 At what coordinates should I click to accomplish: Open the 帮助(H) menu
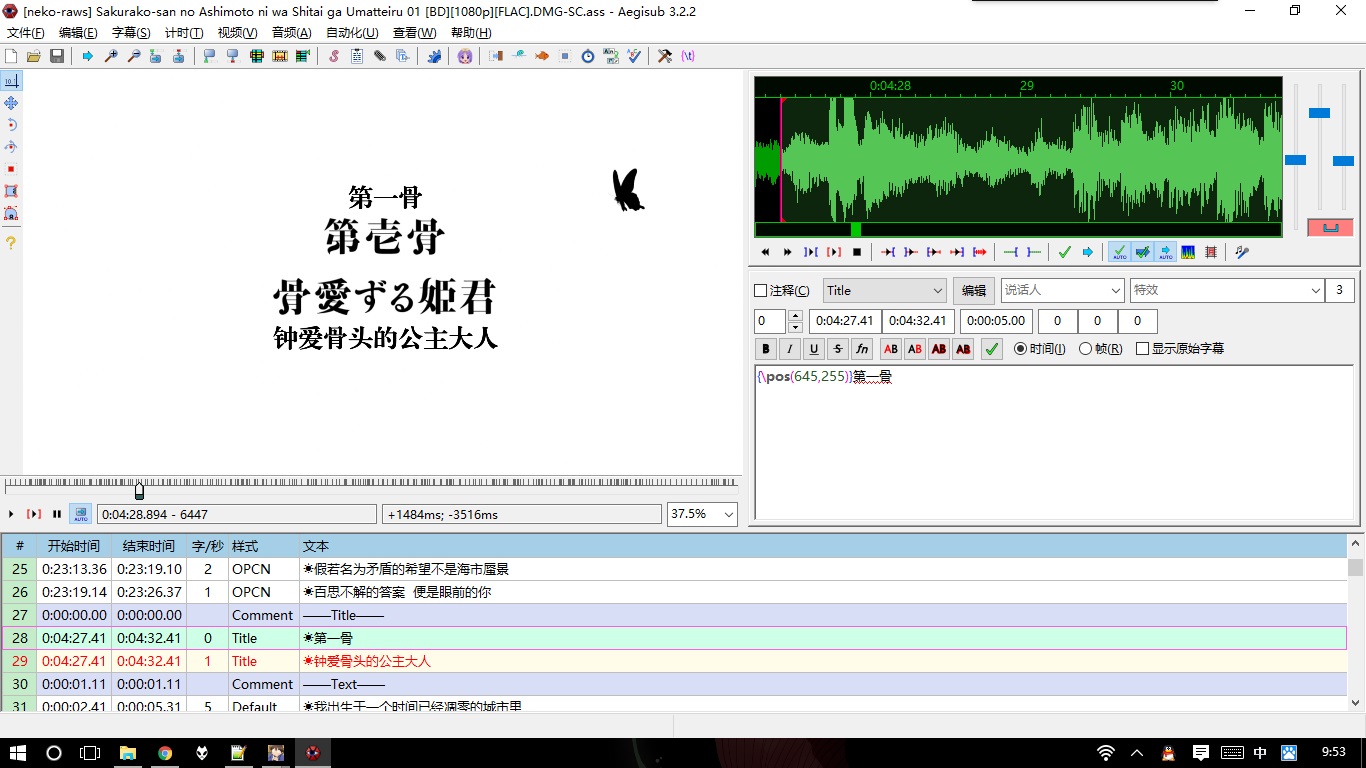point(471,33)
